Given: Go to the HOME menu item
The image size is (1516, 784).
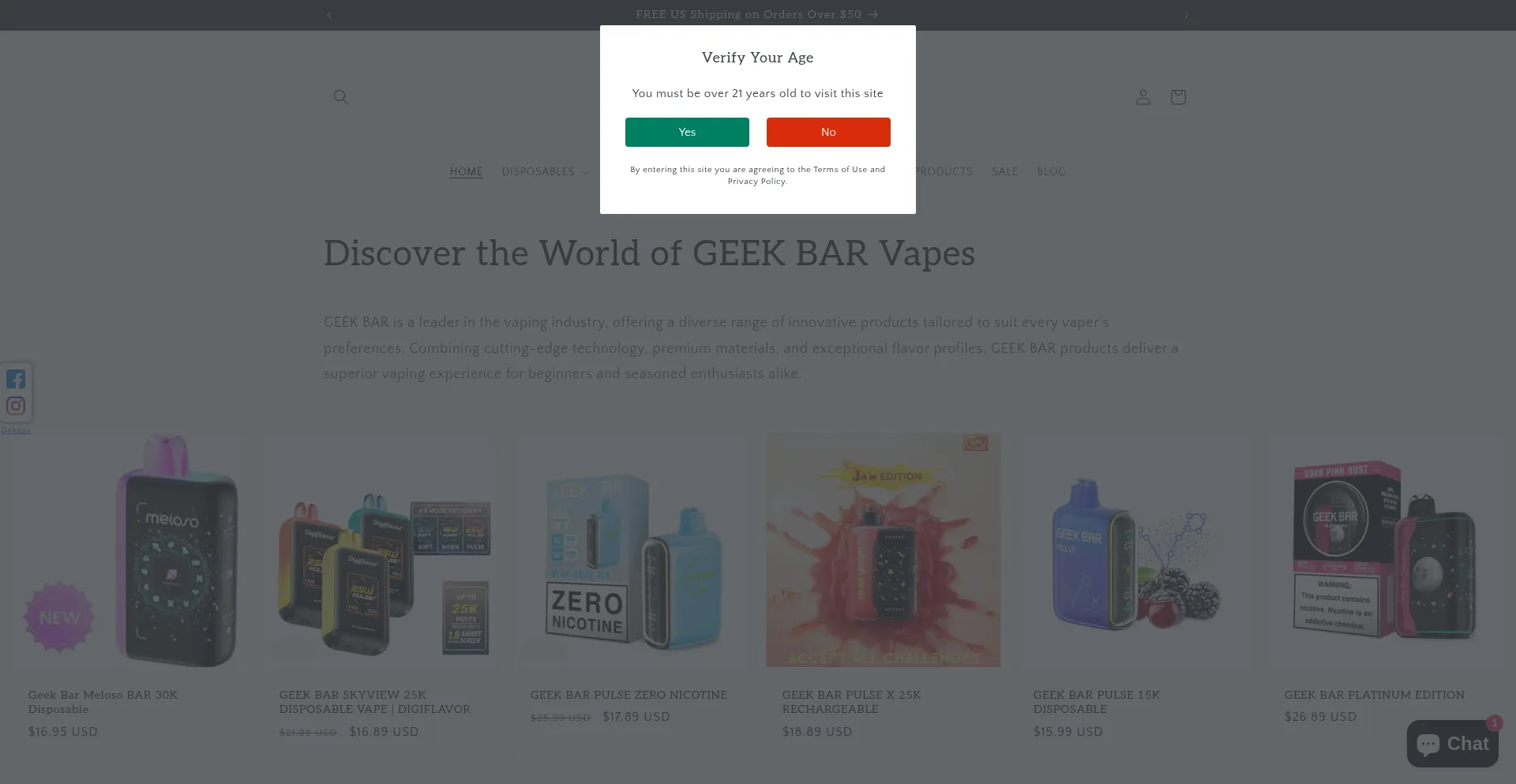Looking at the screenshot, I should click(x=466, y=172).
